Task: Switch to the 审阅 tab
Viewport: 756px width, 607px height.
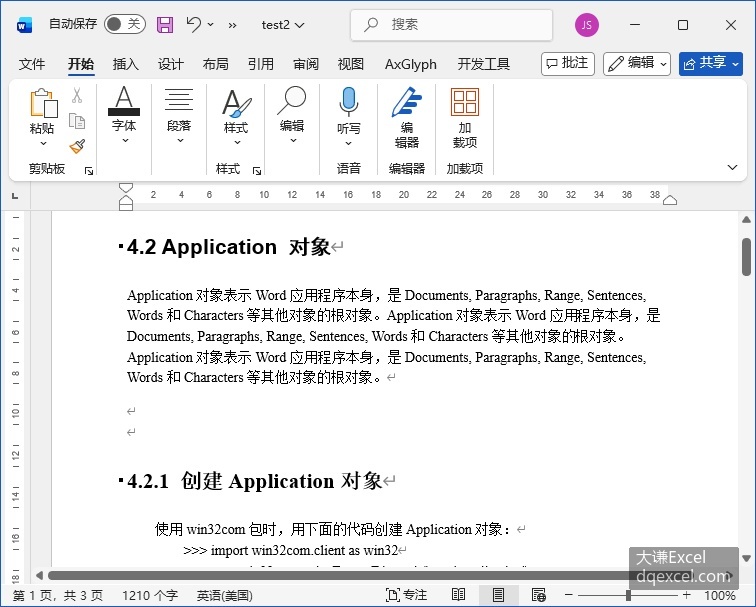Action: [306, 64]
